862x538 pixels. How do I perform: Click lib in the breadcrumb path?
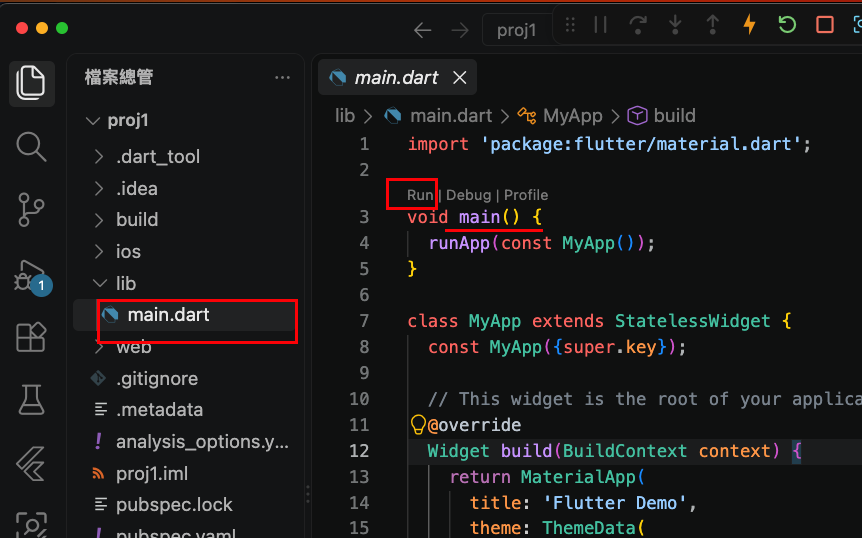[345, 116]
